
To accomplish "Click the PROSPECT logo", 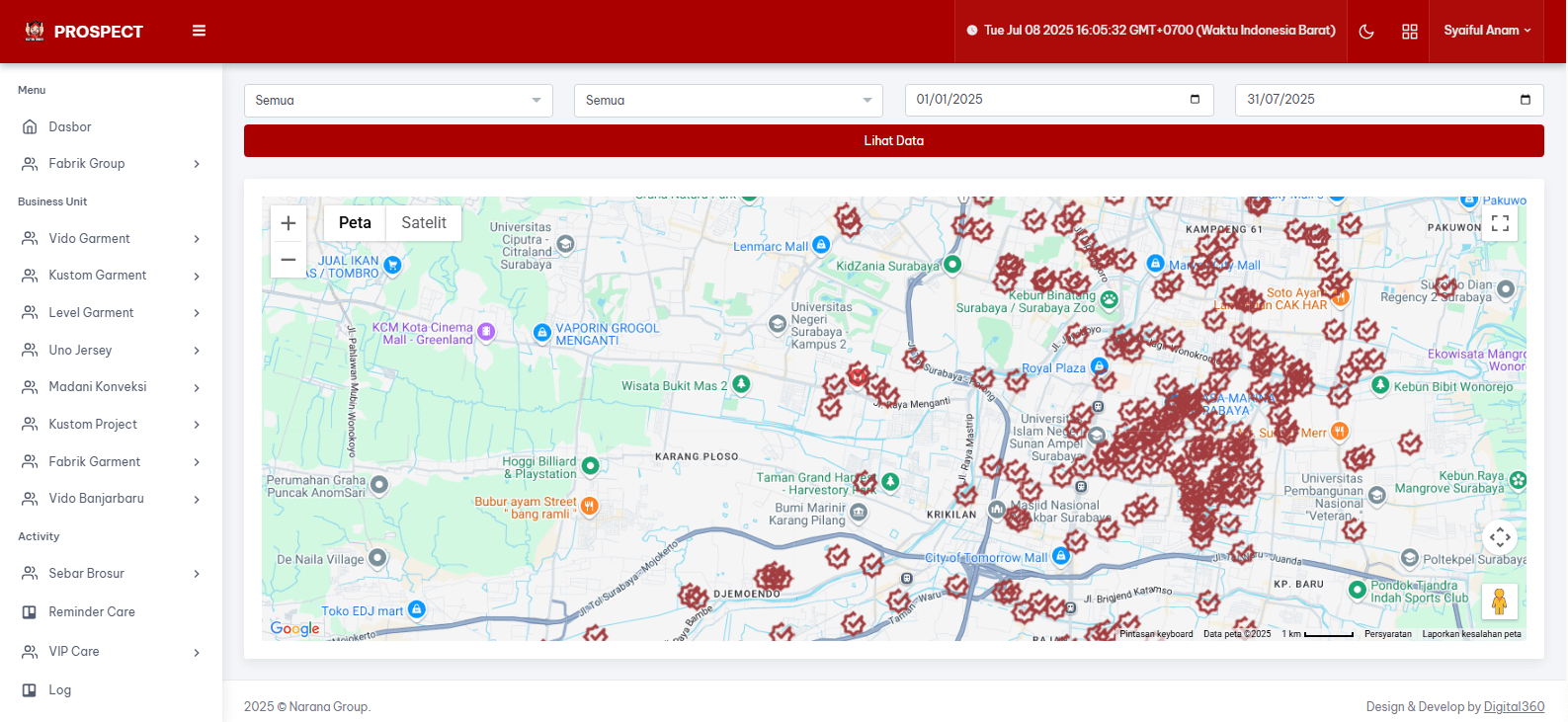I will click(84, 32).
